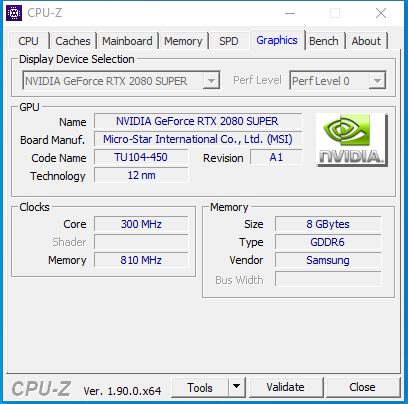Screen dimensions: 408x404
Task: Click the Tools button
Action: [200, 387]
